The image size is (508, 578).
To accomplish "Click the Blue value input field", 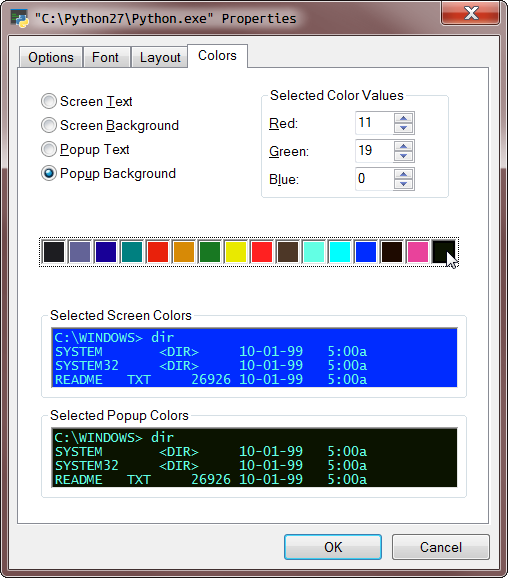I will coord(374,179).
